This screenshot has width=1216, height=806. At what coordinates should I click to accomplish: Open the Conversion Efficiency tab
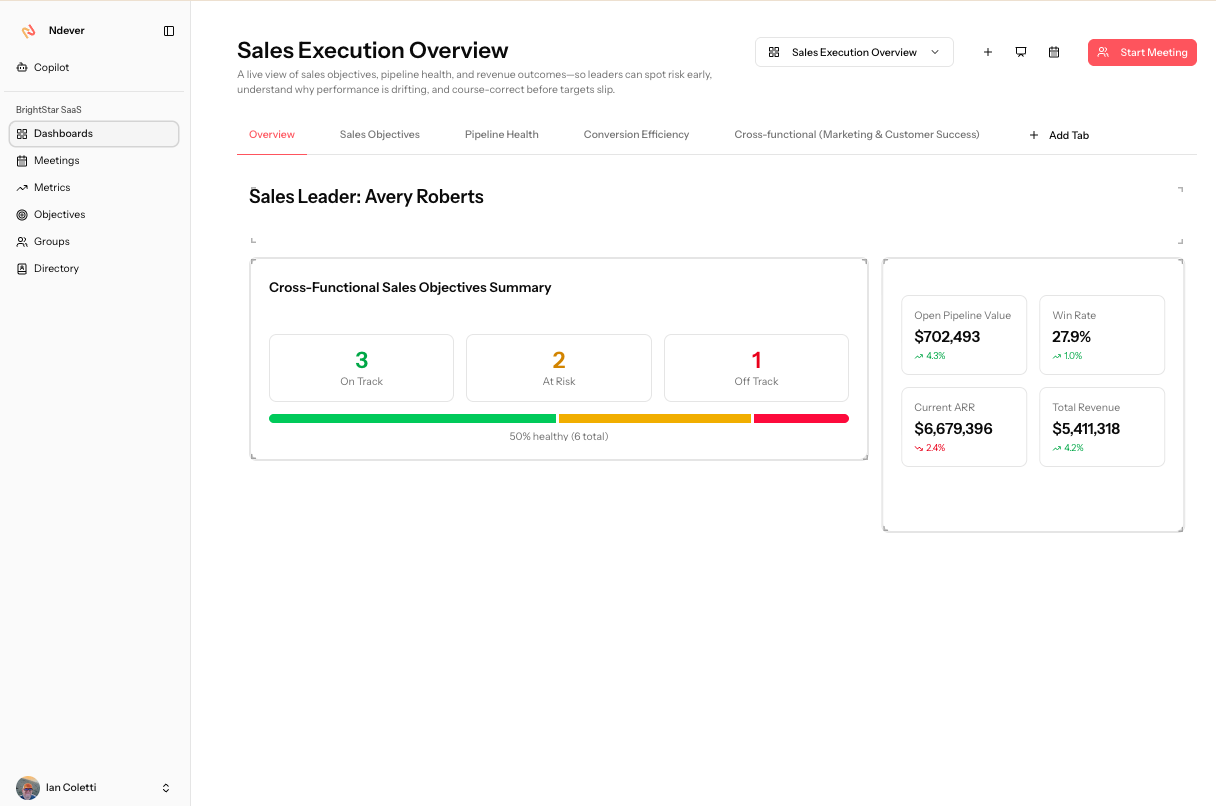click(x=636, y=133)
